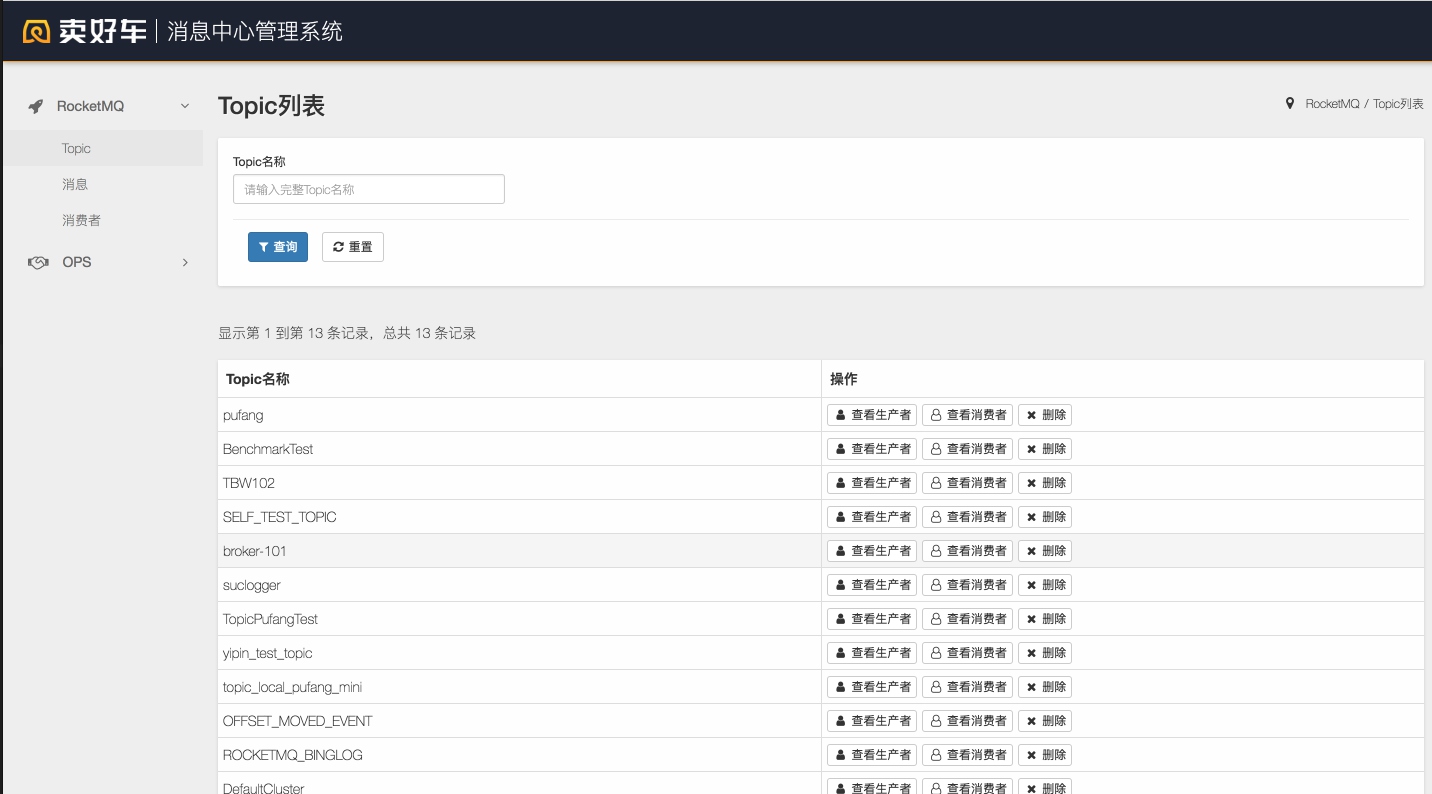Screen dimensions: 1432x794
Task: Click the broker-101 topic name cell
Action: pos(520,551)
